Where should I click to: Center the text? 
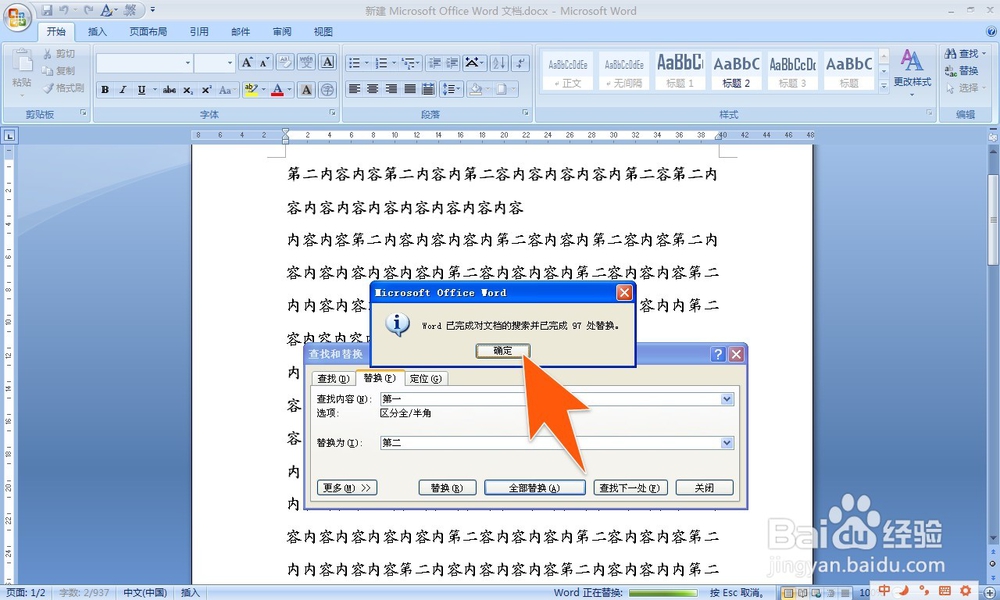click(x=372, y=89)
